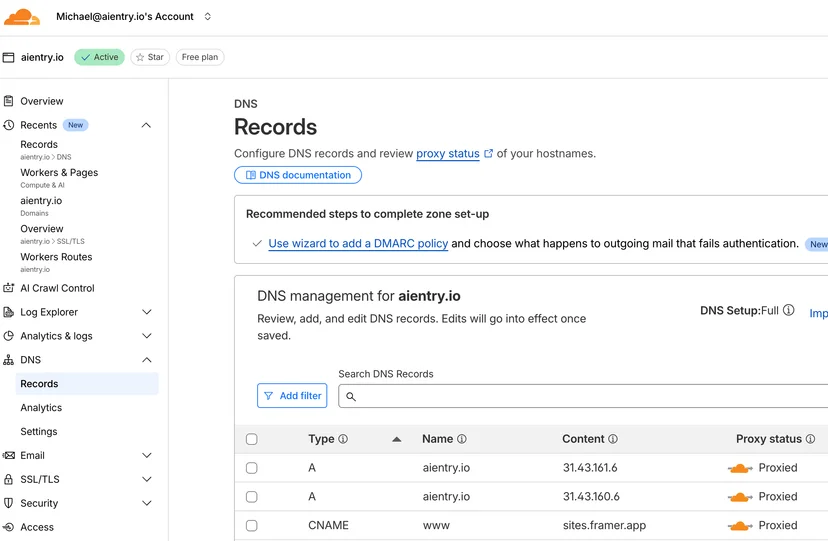
Task: Follow the proxy status link
Action: (448, 154)
